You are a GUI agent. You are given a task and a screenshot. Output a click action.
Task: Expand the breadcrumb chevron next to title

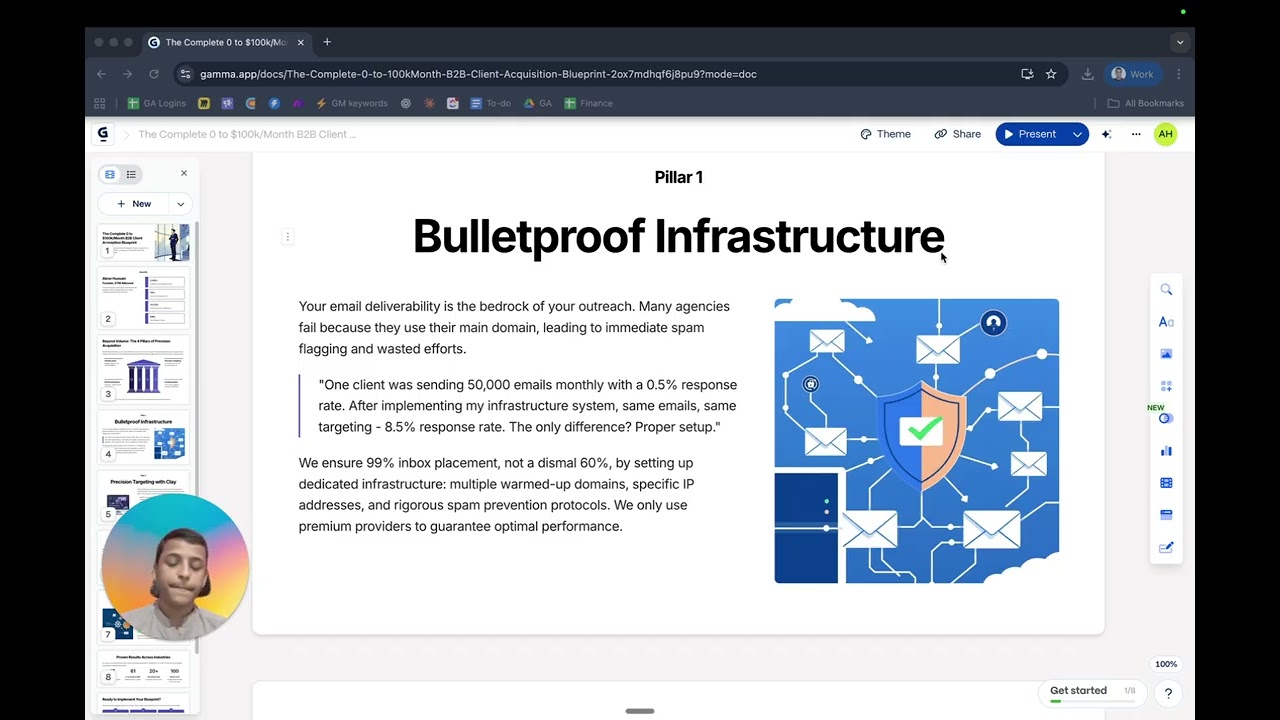(x=127, y=134)
